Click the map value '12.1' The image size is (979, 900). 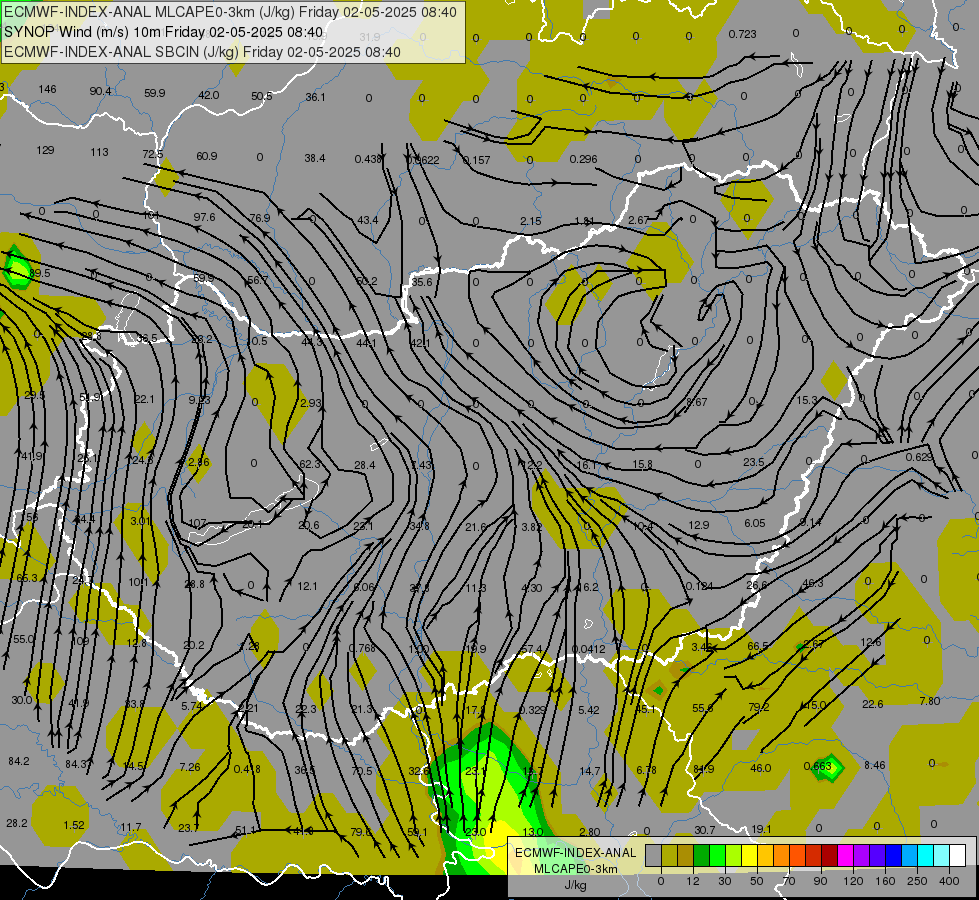coord(307,586)
